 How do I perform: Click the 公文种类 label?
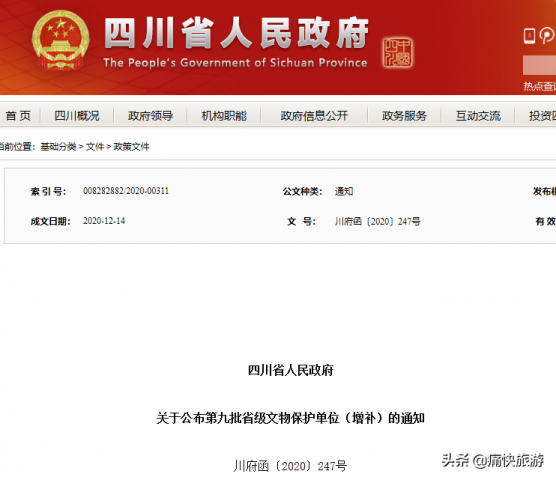(302, 191)
